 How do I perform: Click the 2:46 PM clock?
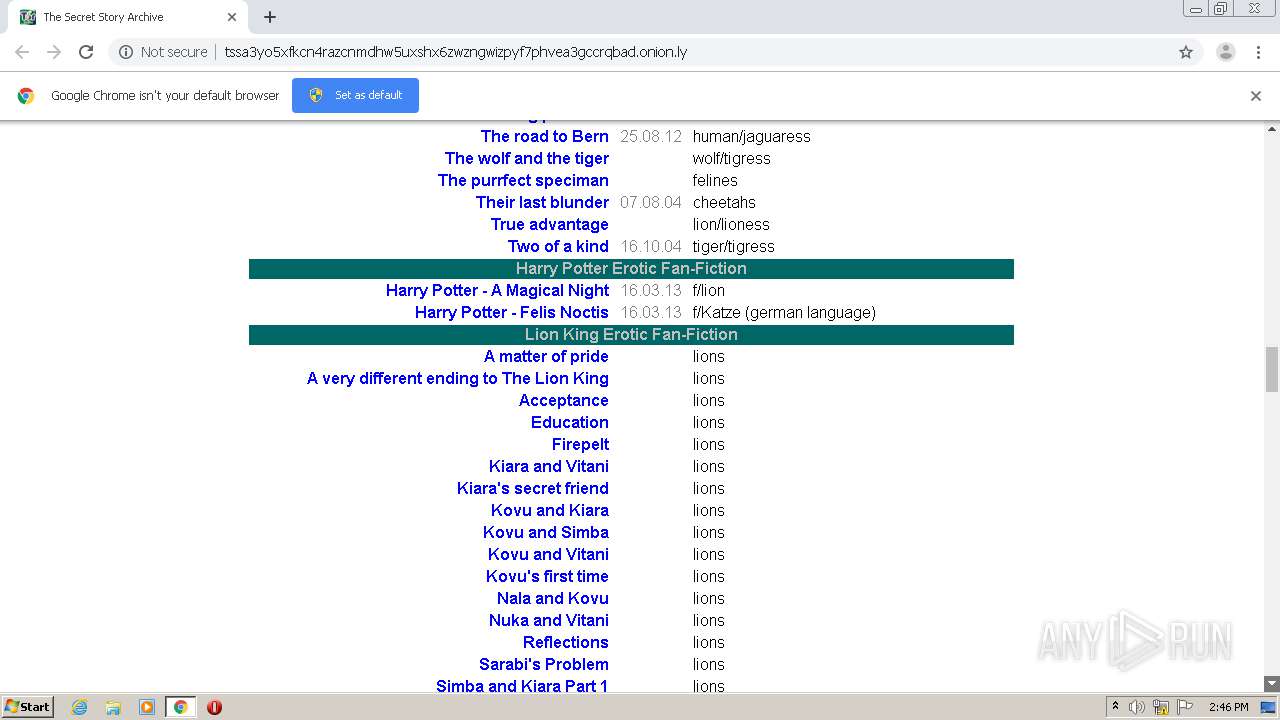pos(1228,707)
